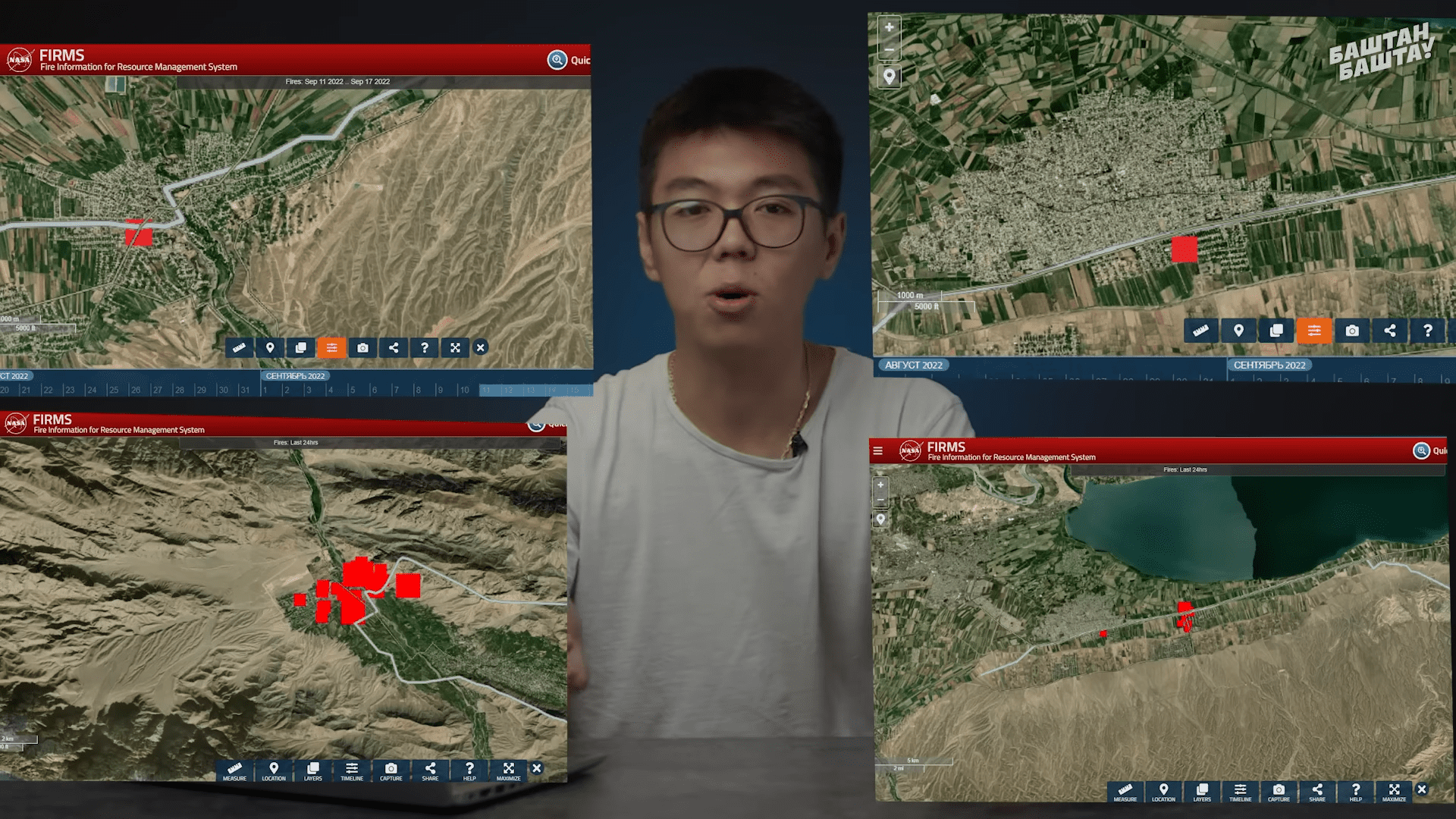
Task: Open HELP in bottom-left FIRMS window
Action: 469,771
